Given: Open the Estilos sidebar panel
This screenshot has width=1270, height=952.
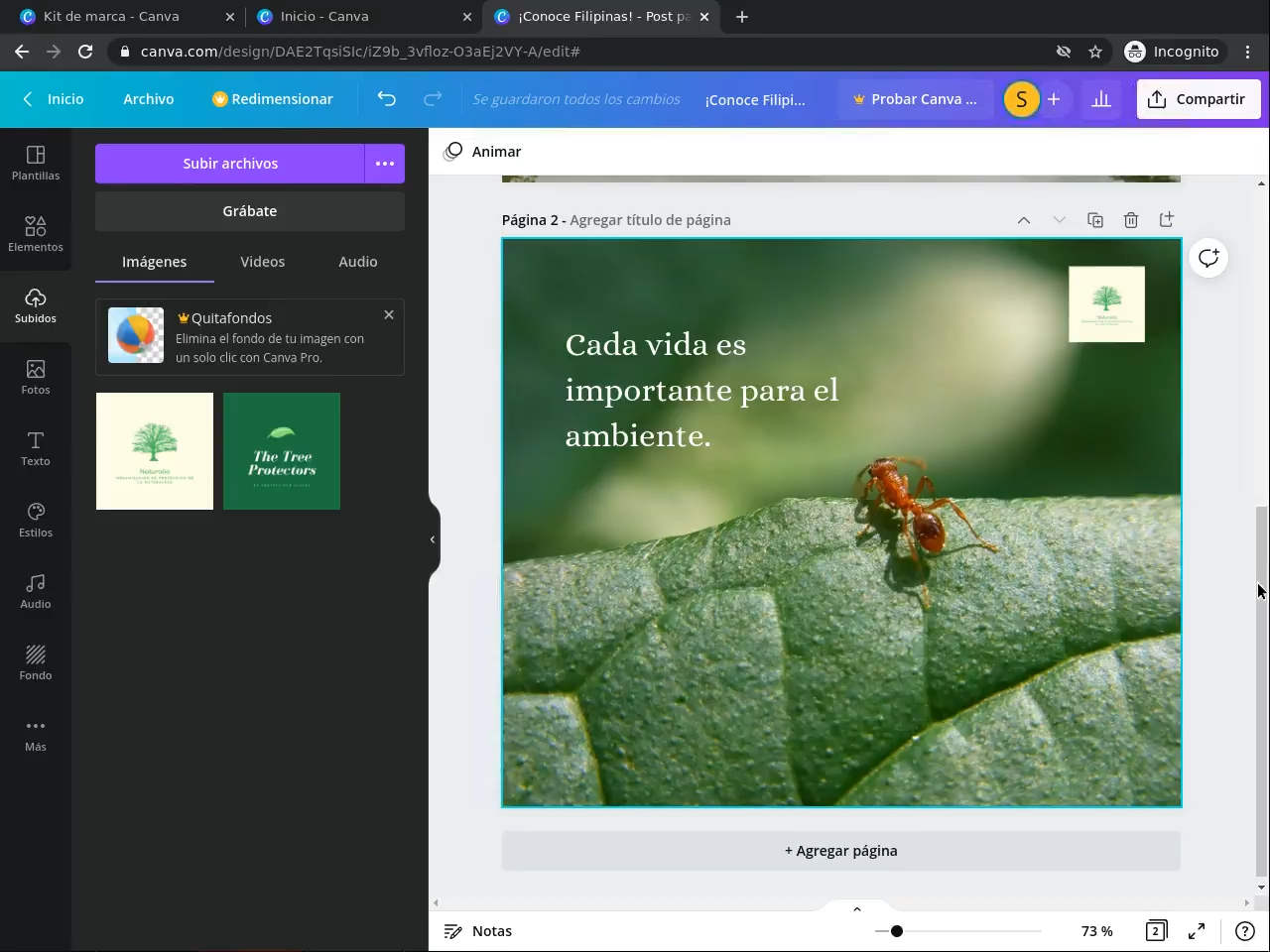Looking at the screenshot, I should point(36,520).
